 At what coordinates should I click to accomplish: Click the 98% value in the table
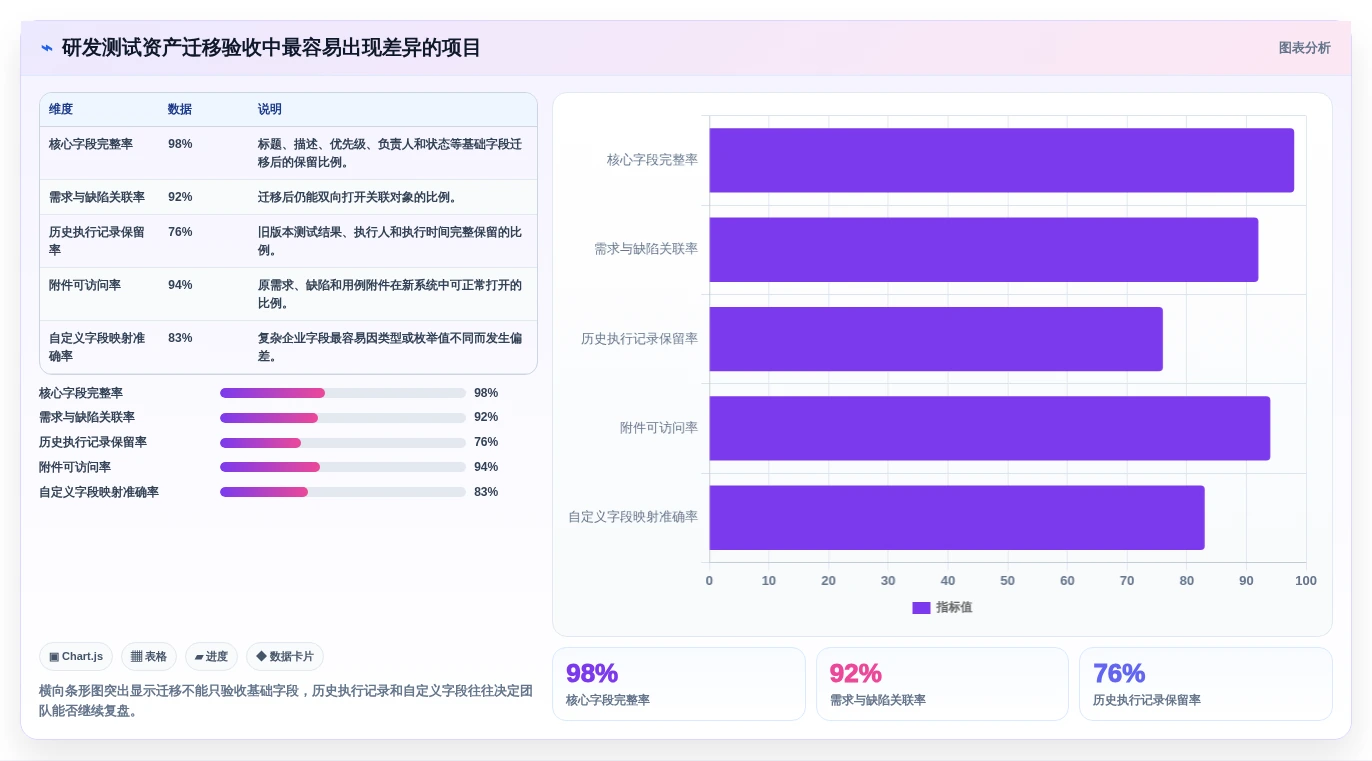click(180, 144)
